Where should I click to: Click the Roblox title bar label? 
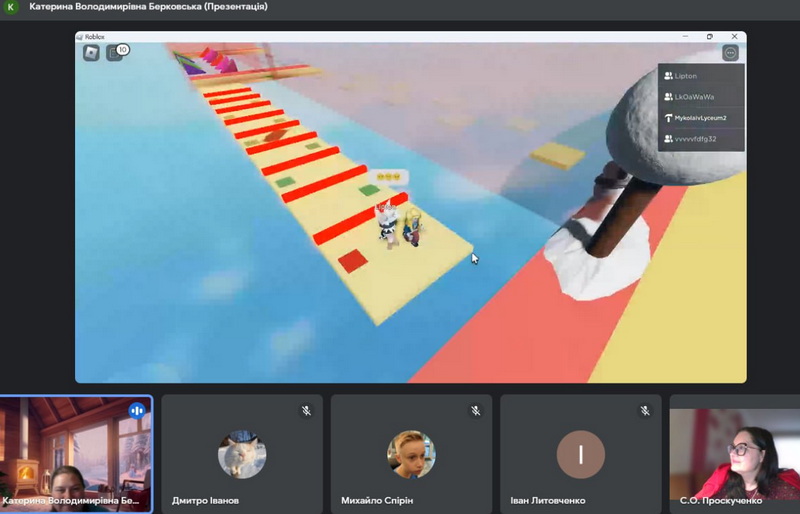click(94, 37)
